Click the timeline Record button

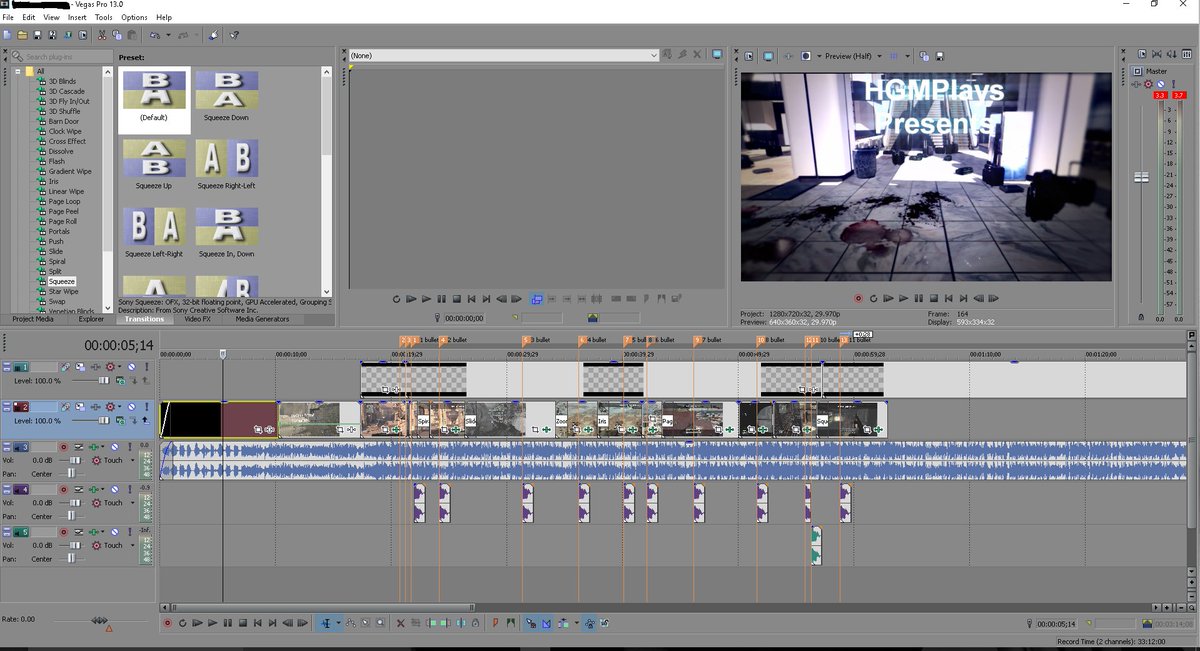(x=167, y=623)
